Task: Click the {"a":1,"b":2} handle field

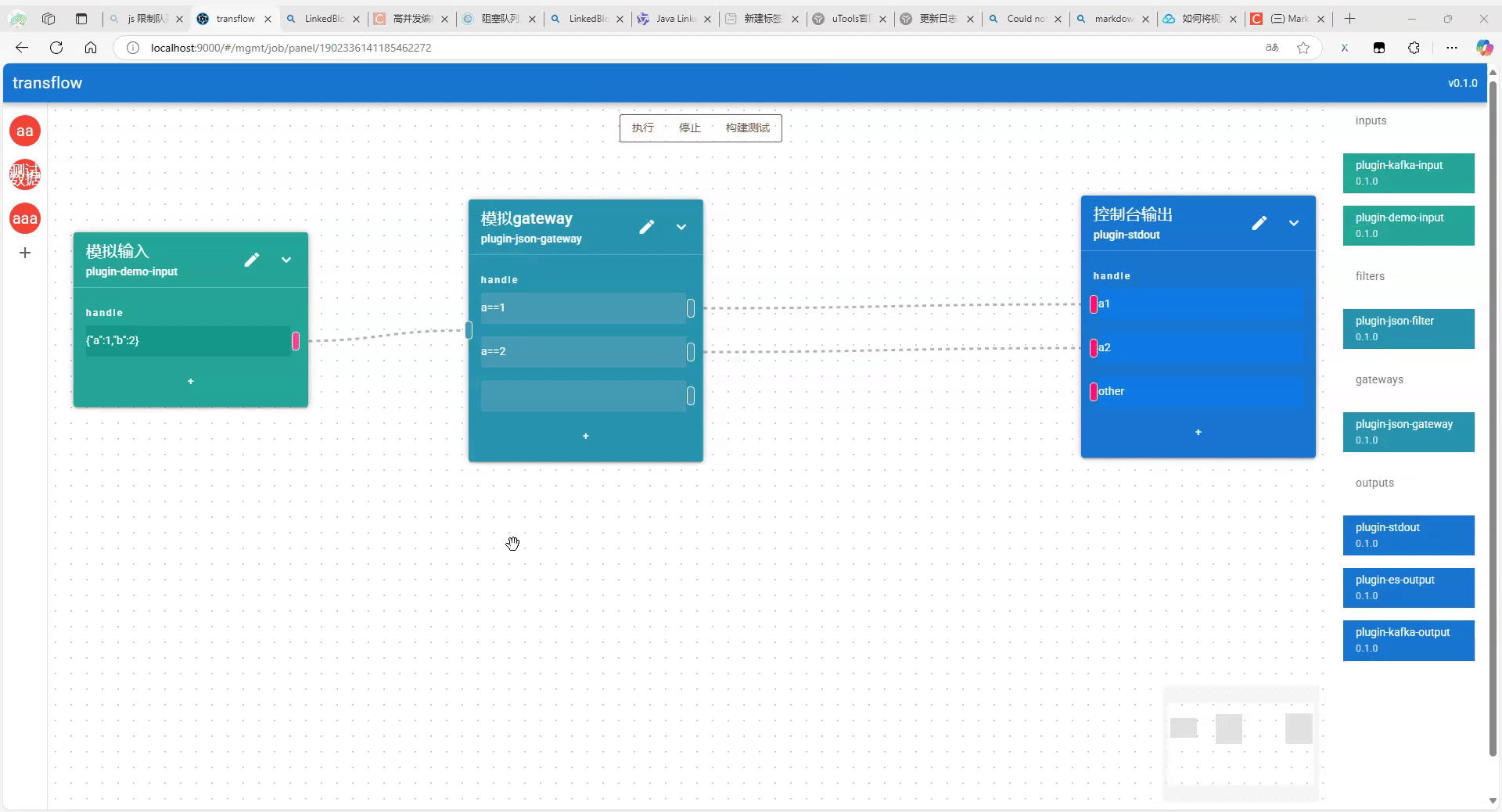Action: pos(188,340)
